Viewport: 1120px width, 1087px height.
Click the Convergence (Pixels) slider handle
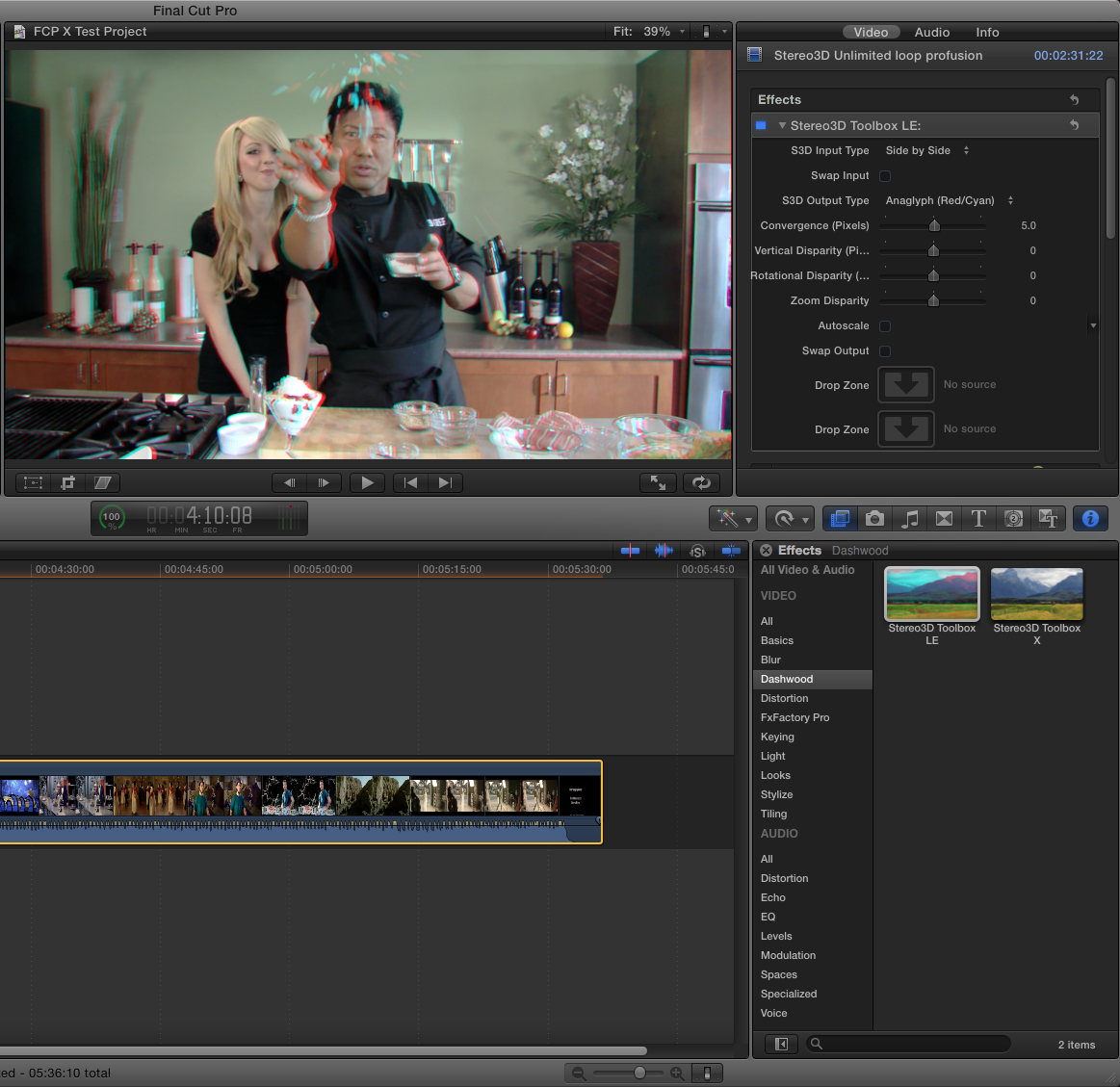click(x=934, y=226)
